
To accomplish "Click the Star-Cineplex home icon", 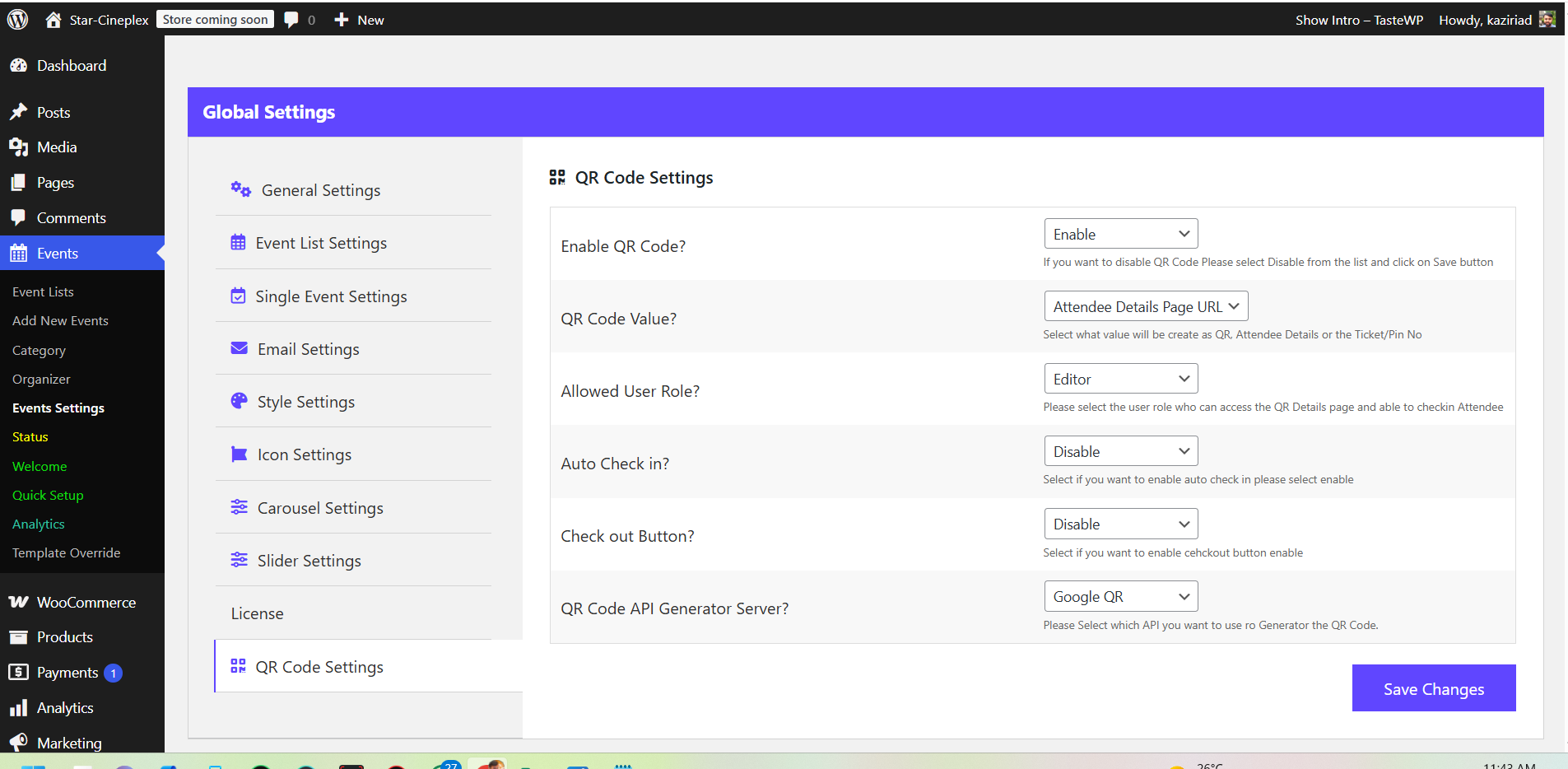I will (x=54, y=20).
